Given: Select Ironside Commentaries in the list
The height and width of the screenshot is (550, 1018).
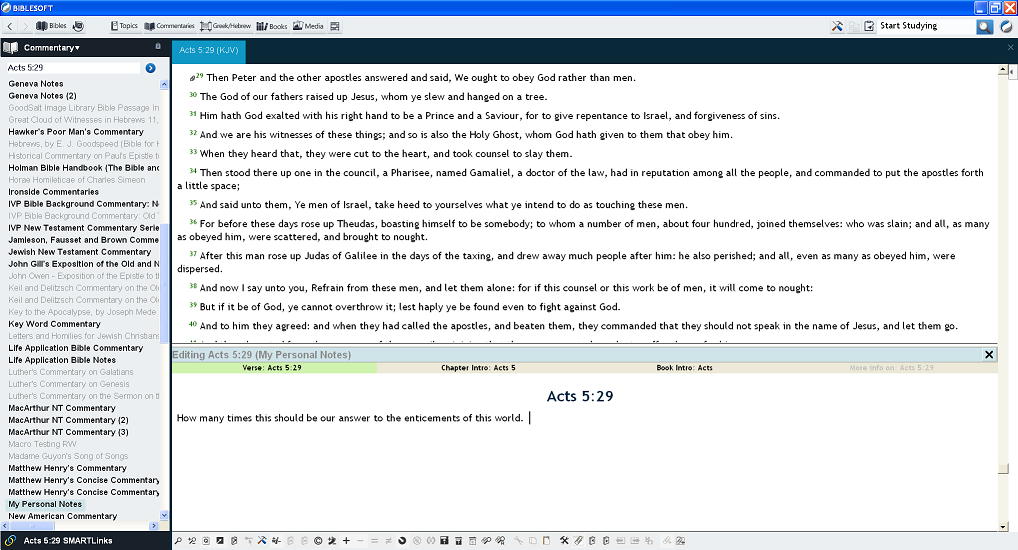Looking at the screenshot, I should 53,192.
